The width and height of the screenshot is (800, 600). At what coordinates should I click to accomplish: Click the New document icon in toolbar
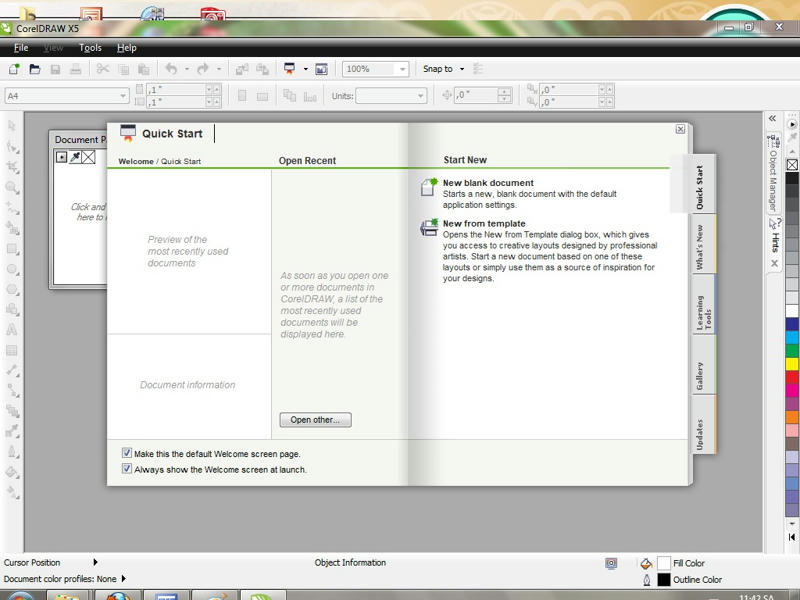click(x=14, y=69)
